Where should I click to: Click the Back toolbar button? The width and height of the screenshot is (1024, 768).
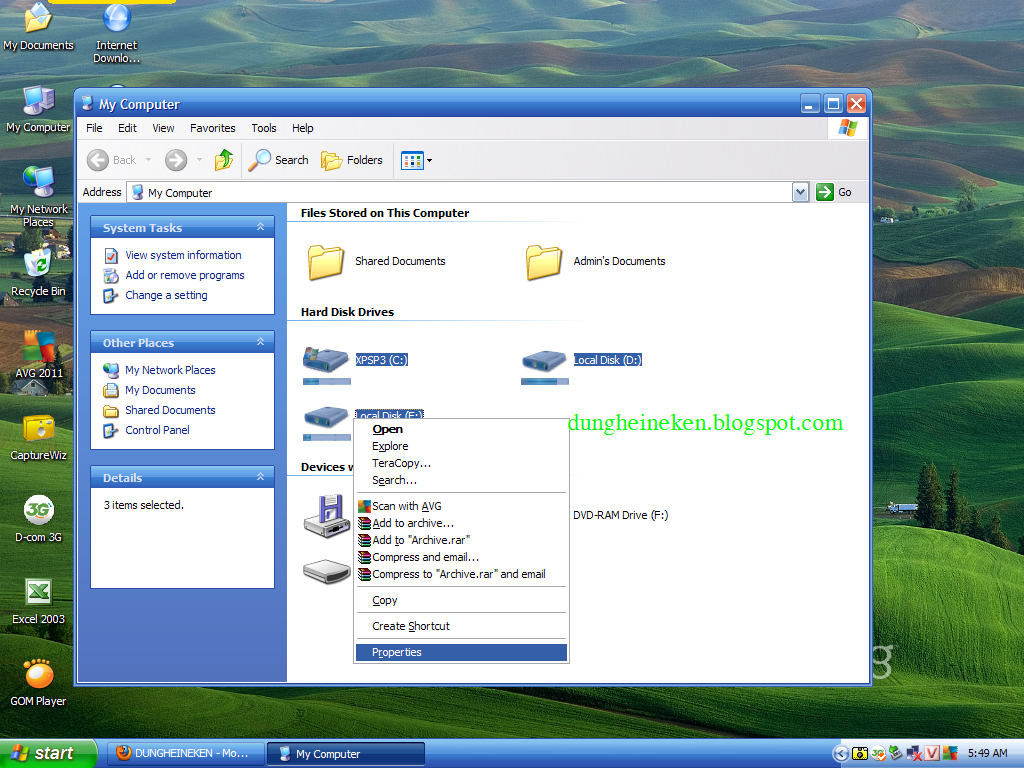(112, 160)
